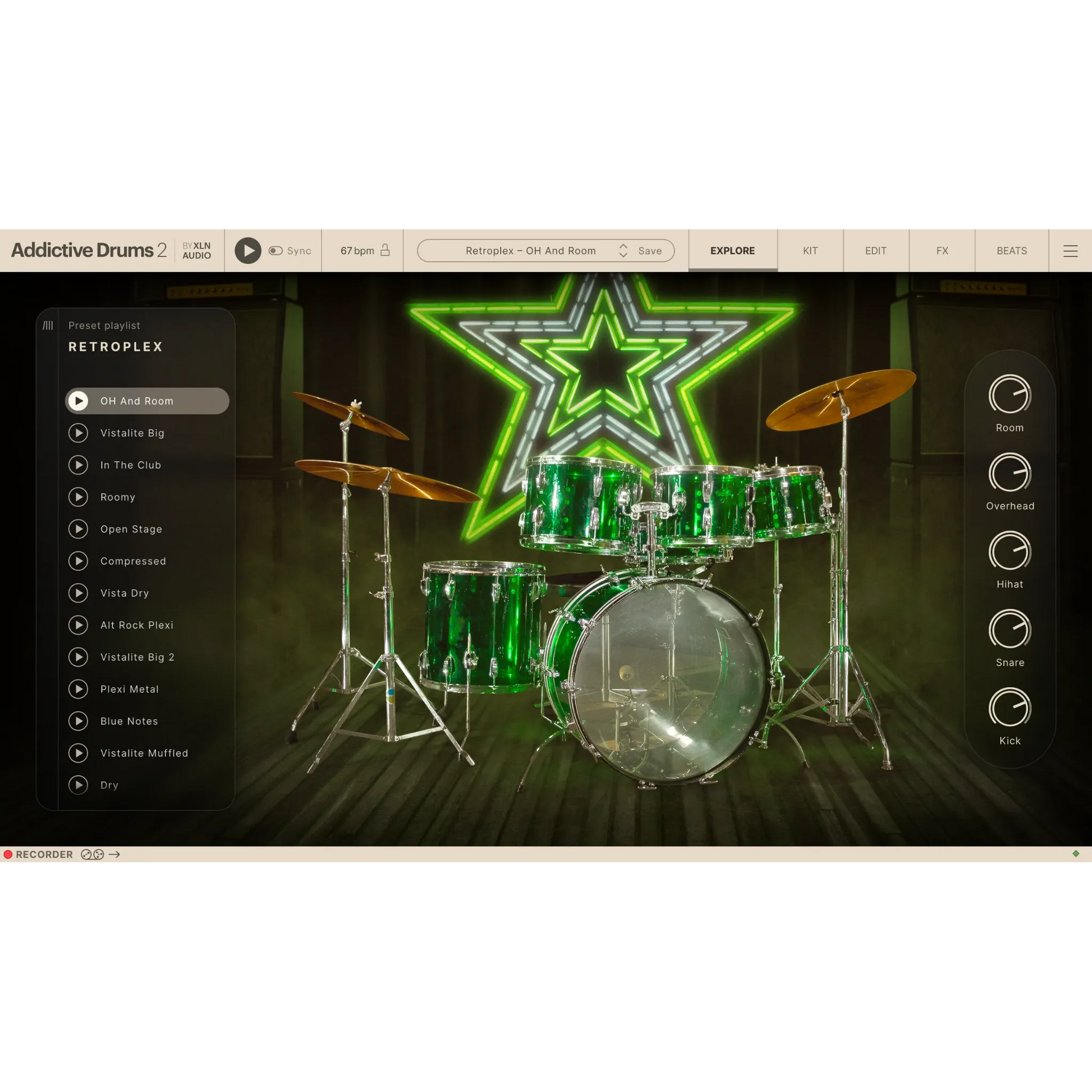Play the Roomy preset
1092x1092 pixels.
click(x=79, y=497)
